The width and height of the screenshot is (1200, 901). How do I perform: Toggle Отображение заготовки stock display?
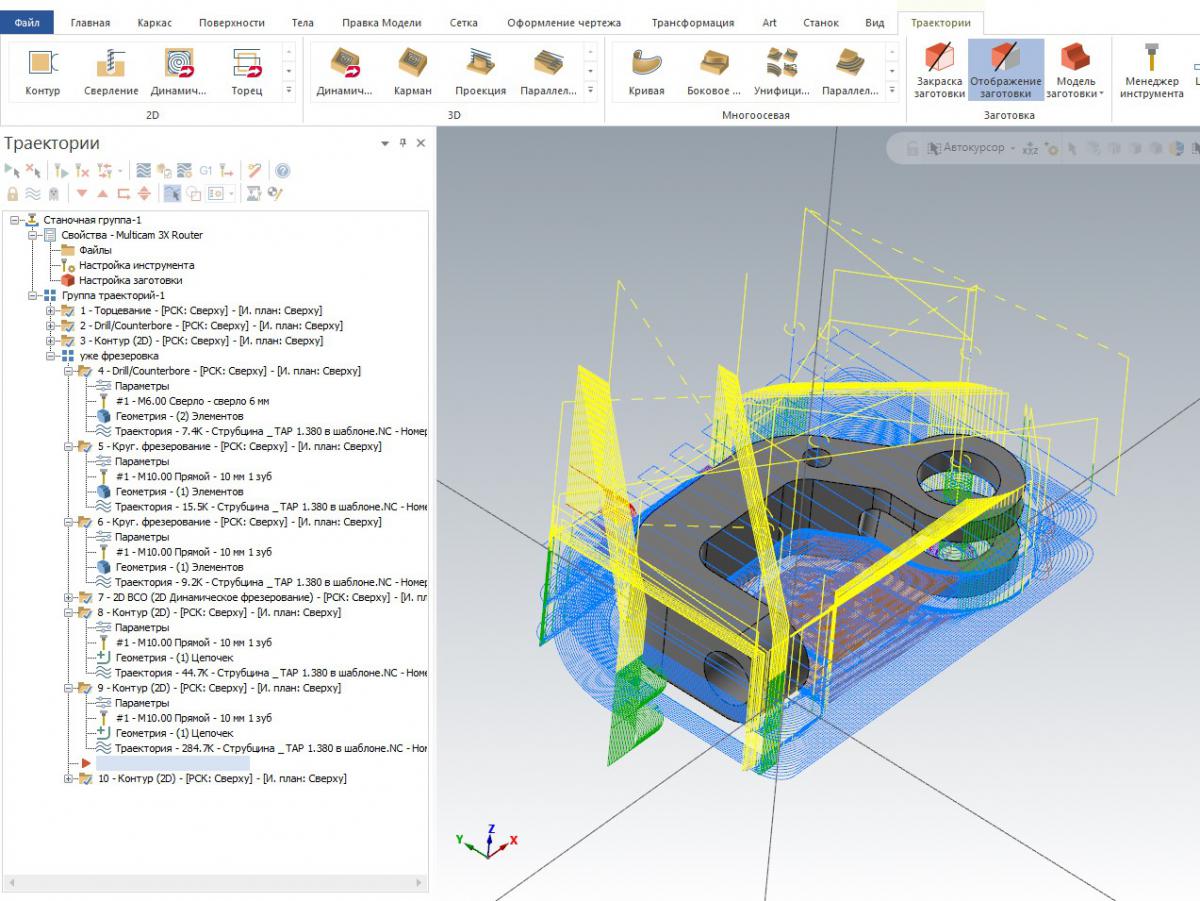pos(1005,71)
